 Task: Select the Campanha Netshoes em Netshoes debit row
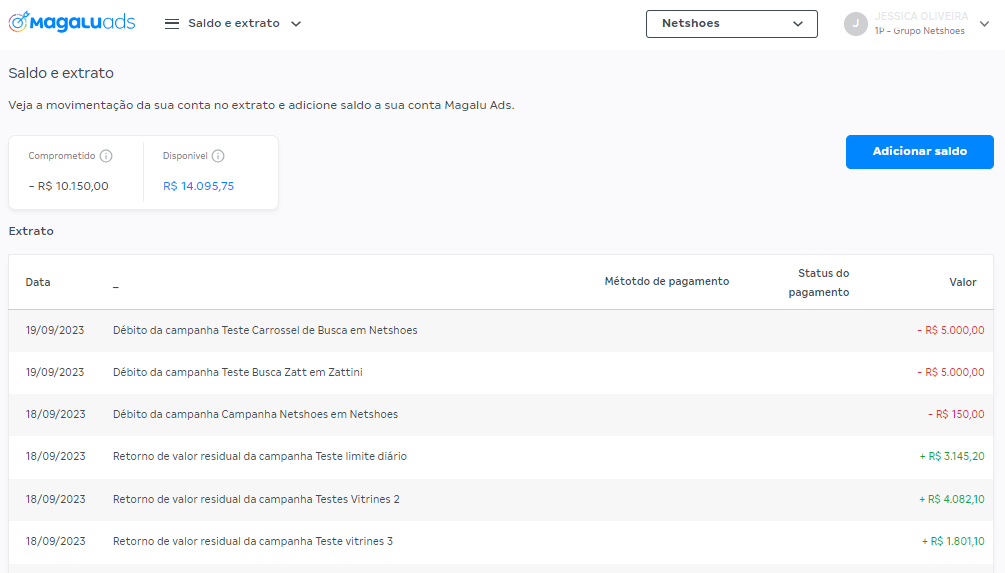[x=501, y=415]
